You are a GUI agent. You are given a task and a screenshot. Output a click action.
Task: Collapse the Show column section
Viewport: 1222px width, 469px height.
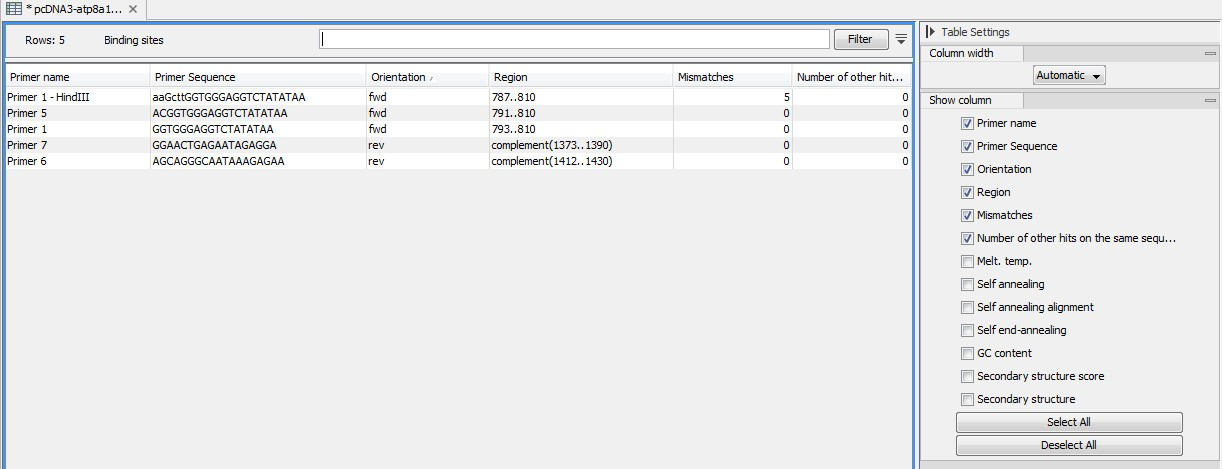point(1210,101)
